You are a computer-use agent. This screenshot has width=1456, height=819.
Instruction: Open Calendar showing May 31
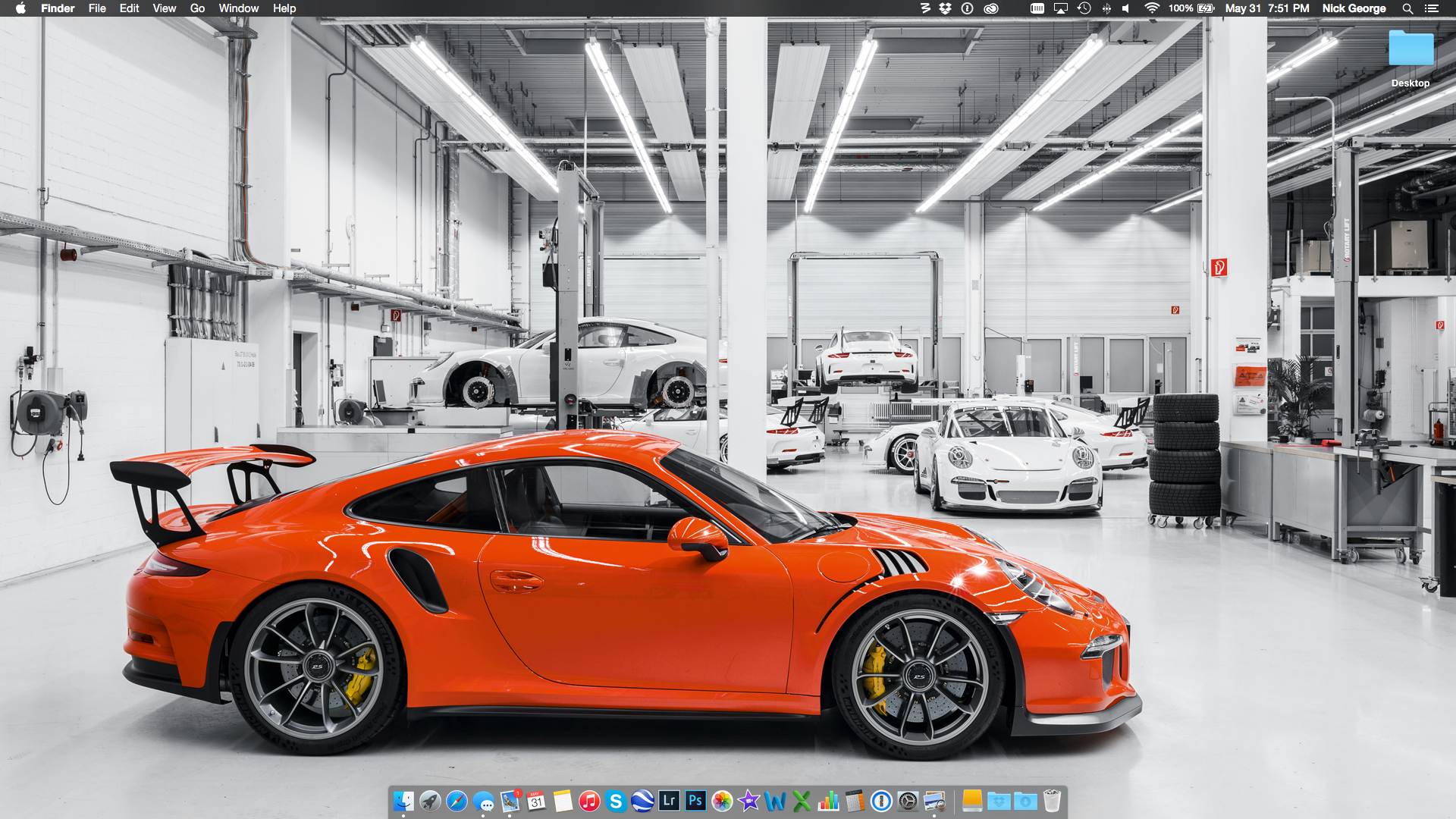coord(536,801)
